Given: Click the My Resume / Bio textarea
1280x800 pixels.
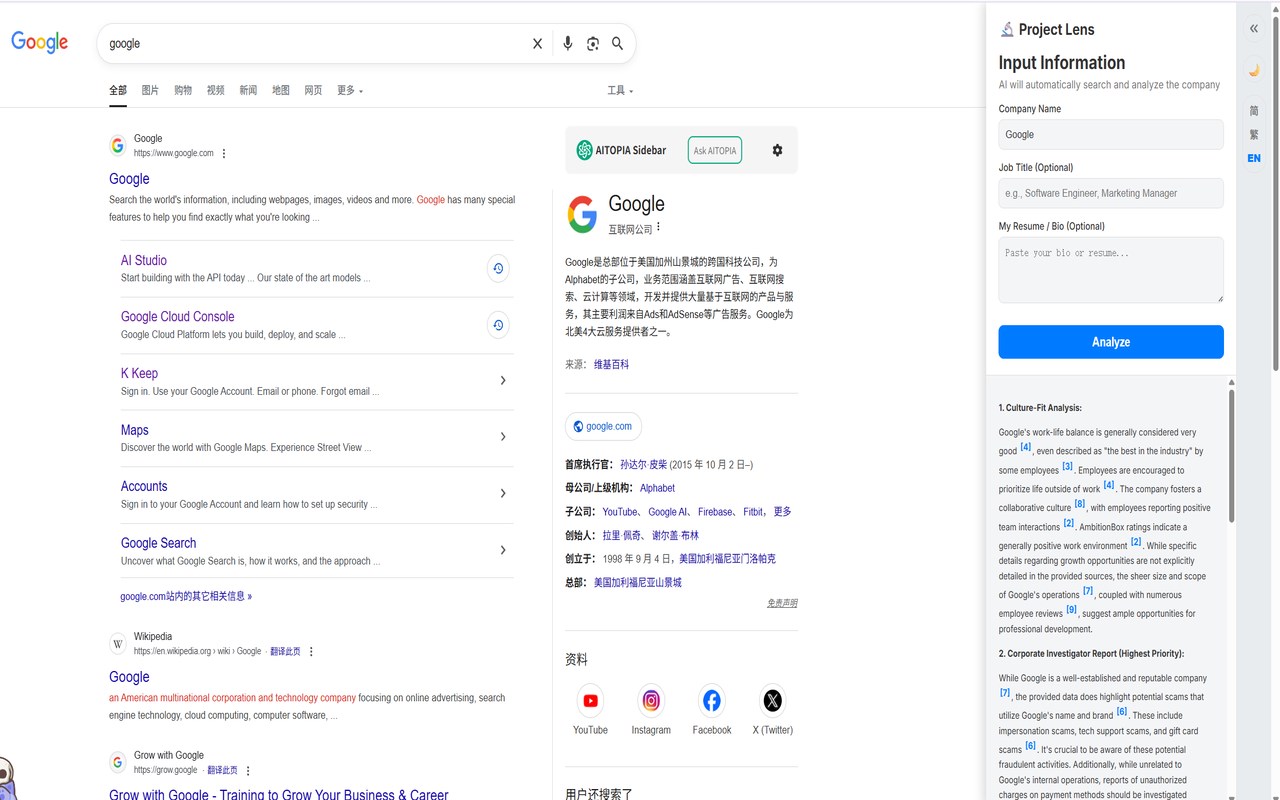Looking at the screenshot, I should tap(1111, 270).
